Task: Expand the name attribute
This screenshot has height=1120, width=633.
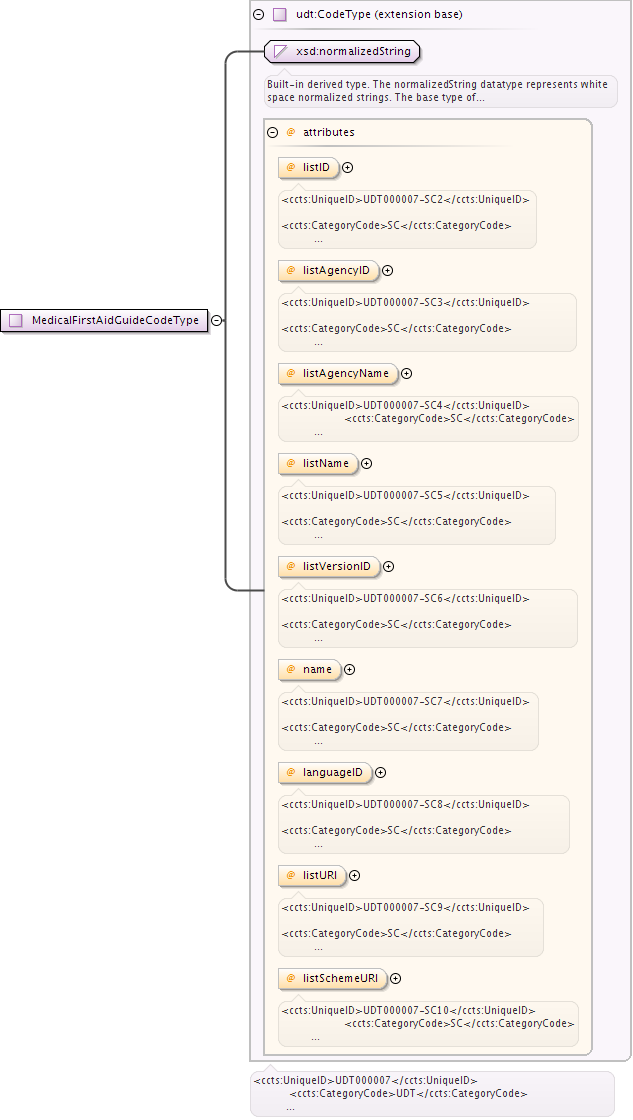Action: [x=349, y=669]
